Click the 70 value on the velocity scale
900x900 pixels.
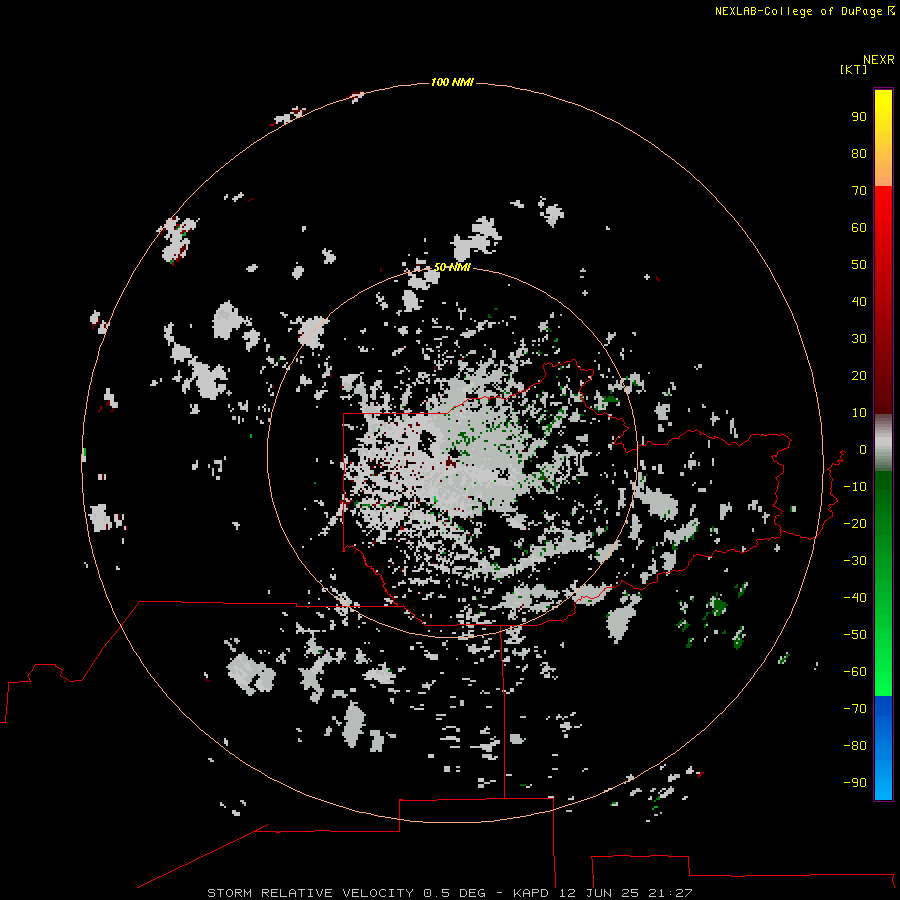click(859, 191)
